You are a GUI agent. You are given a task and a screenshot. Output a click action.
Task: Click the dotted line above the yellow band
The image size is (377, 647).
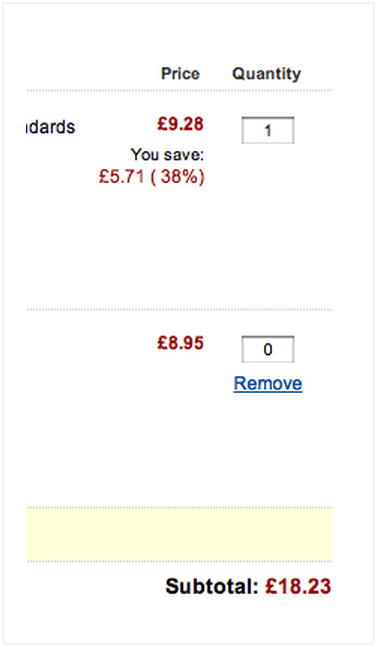pyautogui.click(x=179, y=508)
